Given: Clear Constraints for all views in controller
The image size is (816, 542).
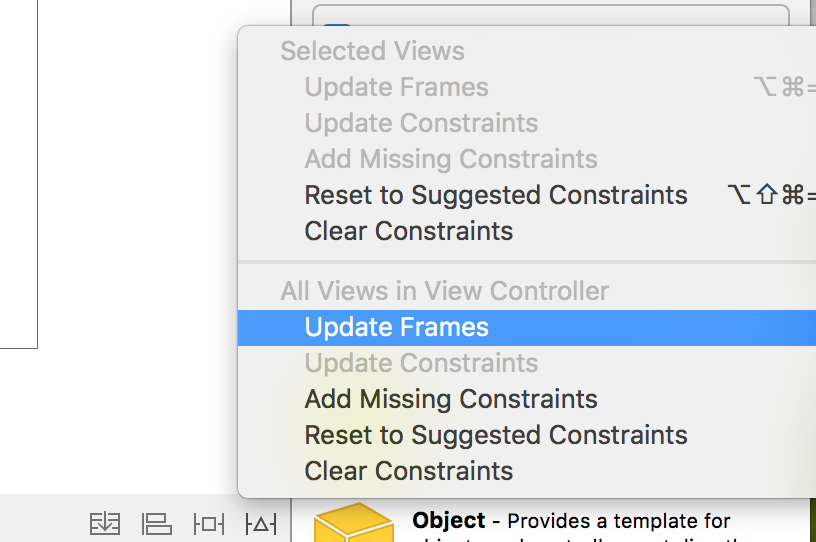Looking at the screenshot, I should [409, 471].
